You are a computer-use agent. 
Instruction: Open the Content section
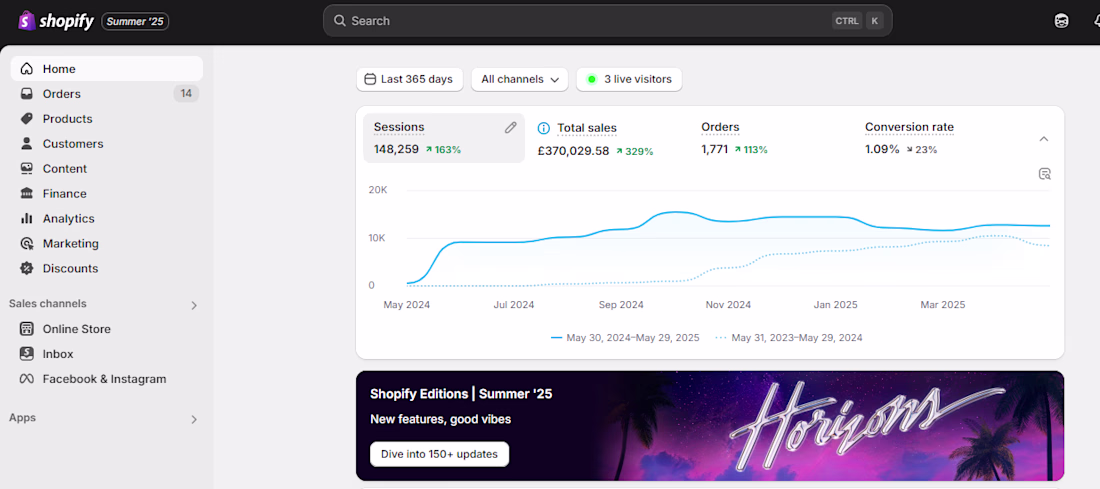click(65, 168)
